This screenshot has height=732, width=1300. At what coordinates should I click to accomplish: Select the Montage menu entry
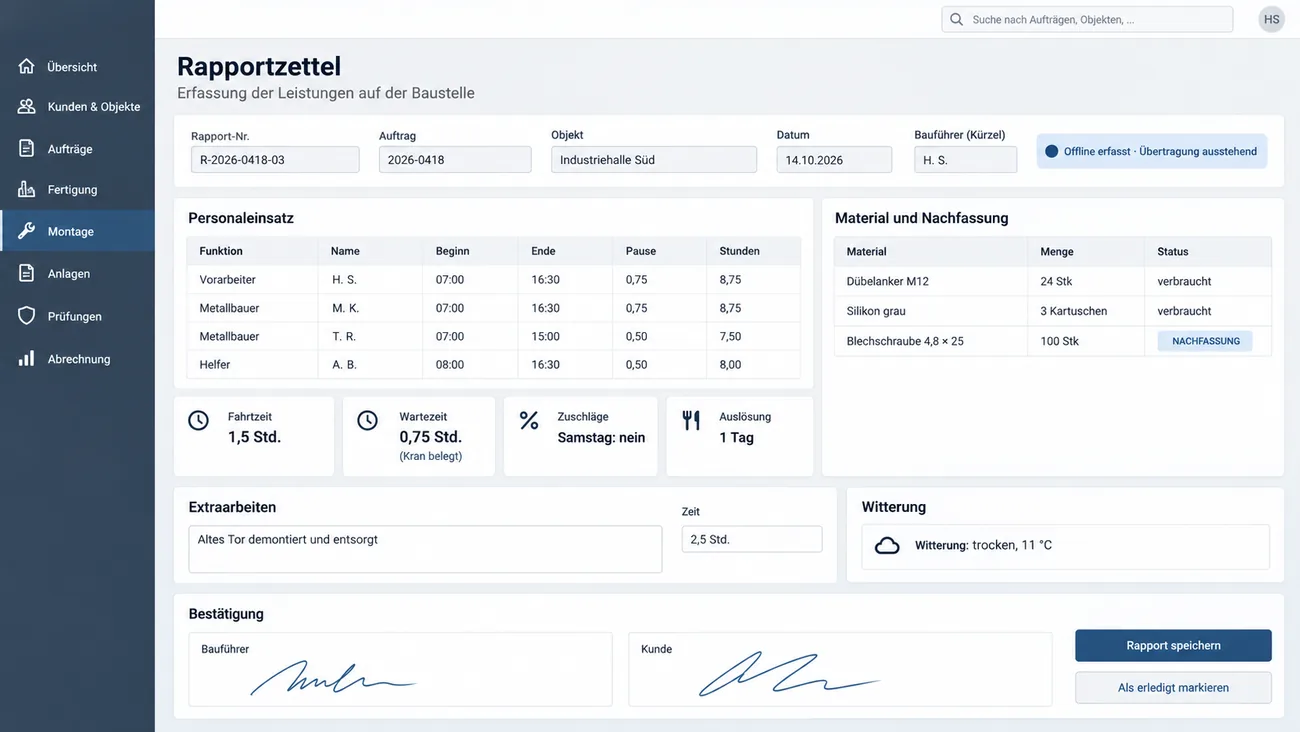77,231
